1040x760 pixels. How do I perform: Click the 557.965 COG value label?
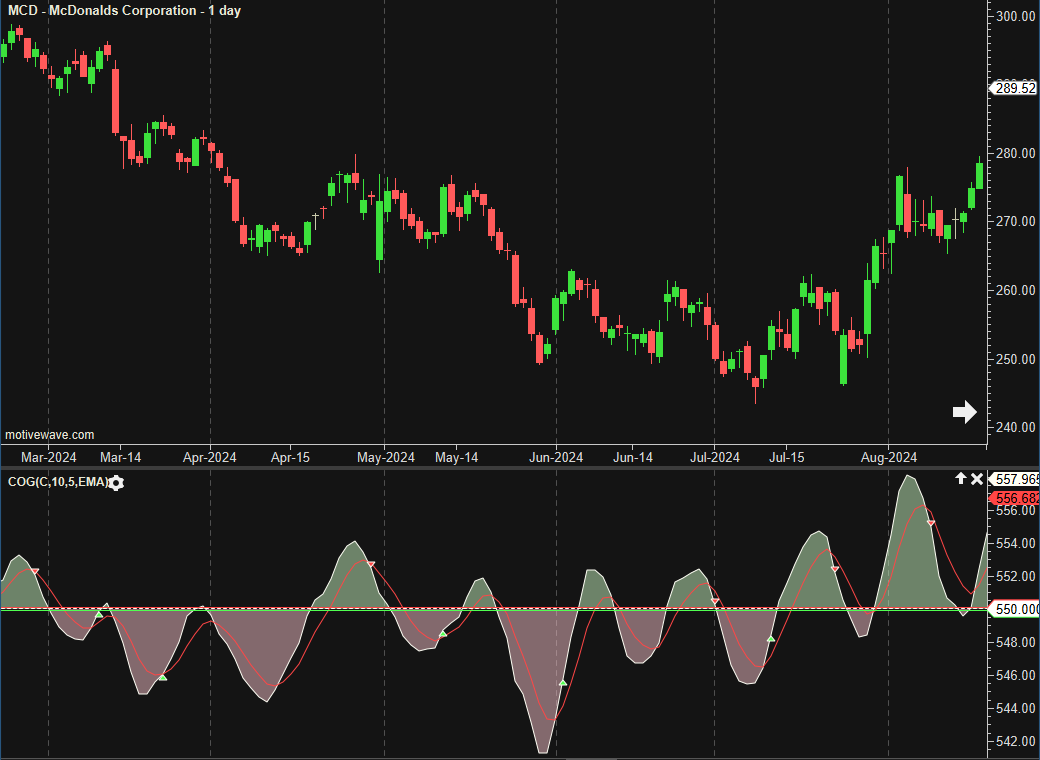[x=1015, y=480]
